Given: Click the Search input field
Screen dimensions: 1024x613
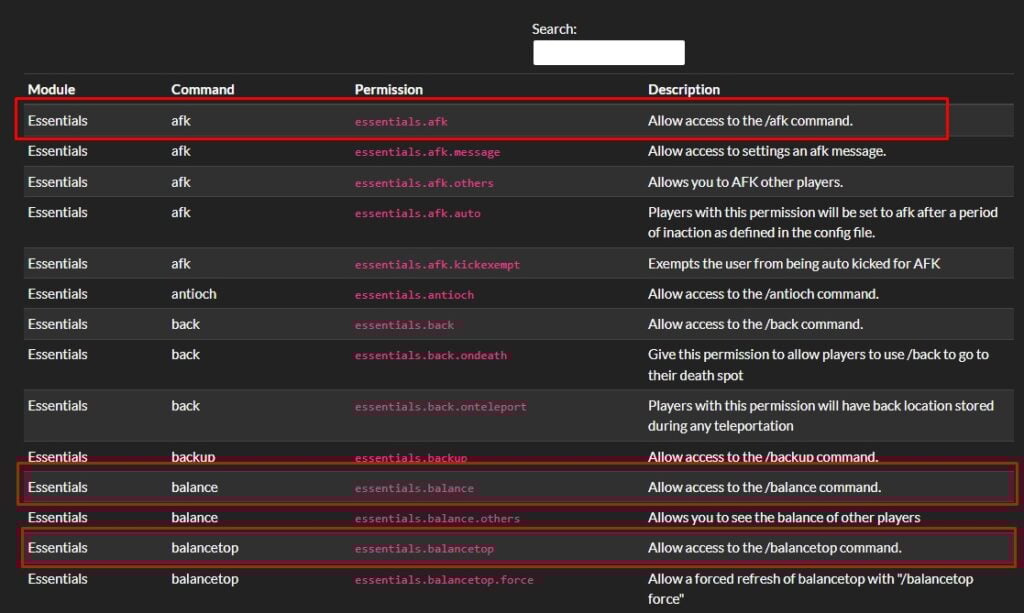Looking at the screenshot, I should [608, 53].
